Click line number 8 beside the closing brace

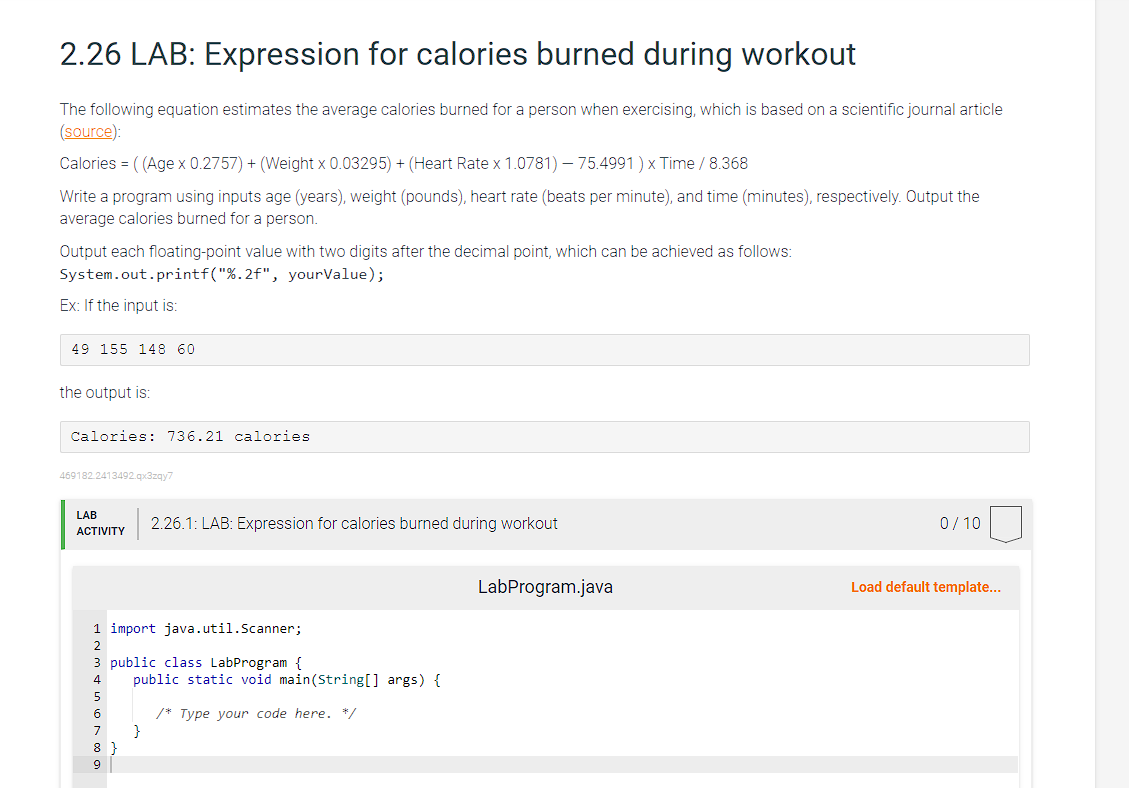(96, 747)
